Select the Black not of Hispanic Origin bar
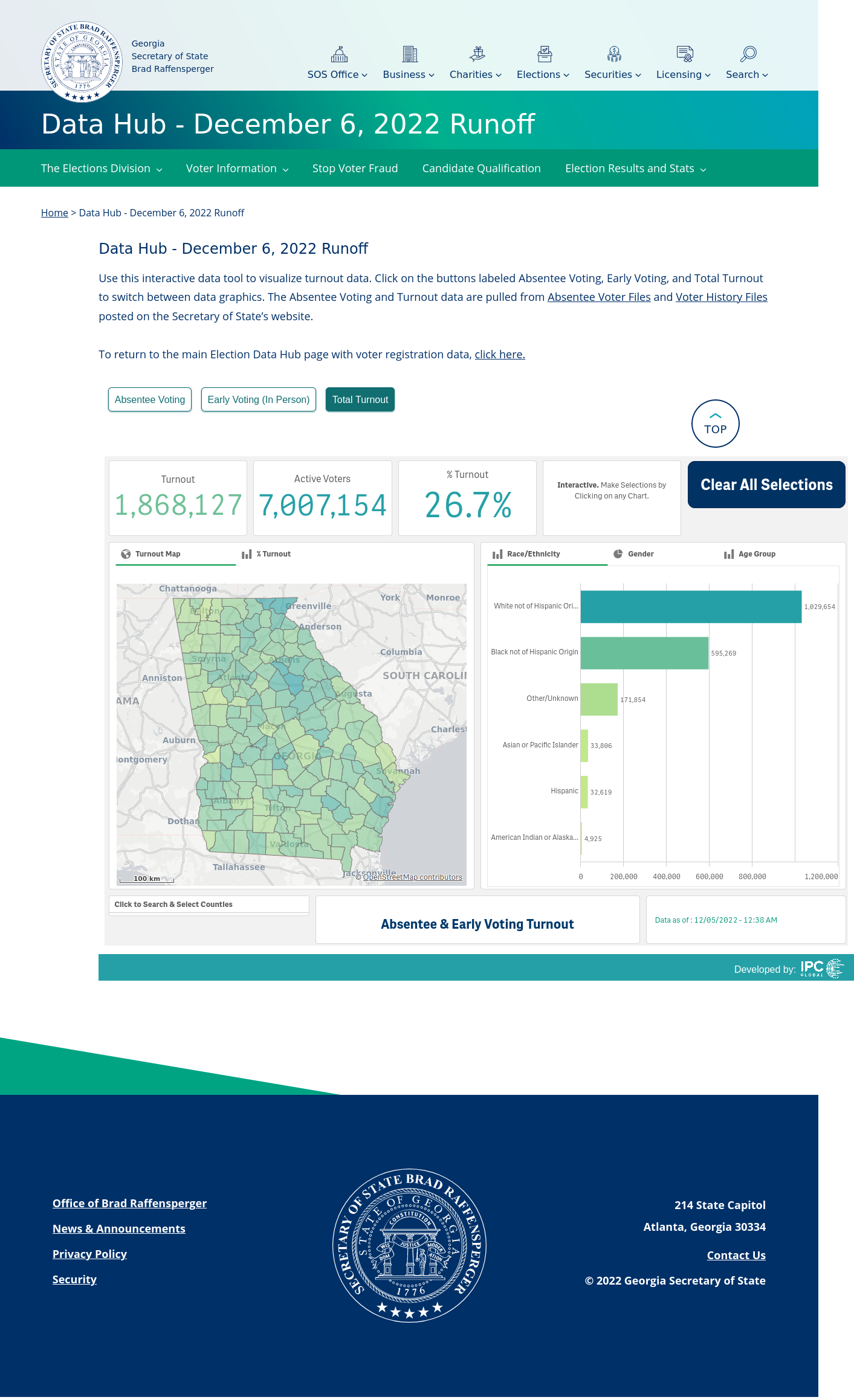The height and width of the screenshot is (1400, 854). click(644, 653)
